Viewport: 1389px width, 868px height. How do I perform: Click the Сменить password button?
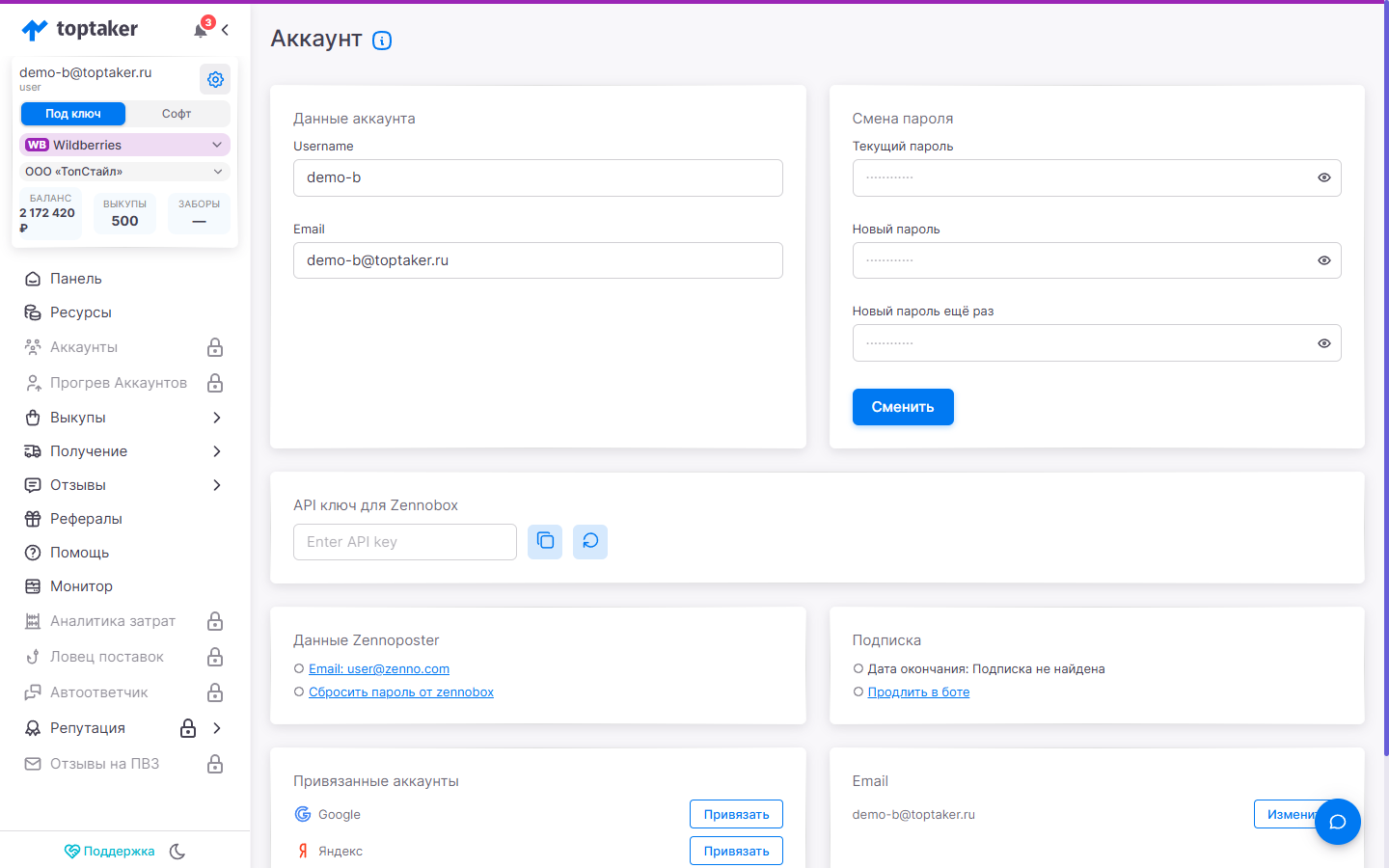pyautogui.click(x=903, y=407)
